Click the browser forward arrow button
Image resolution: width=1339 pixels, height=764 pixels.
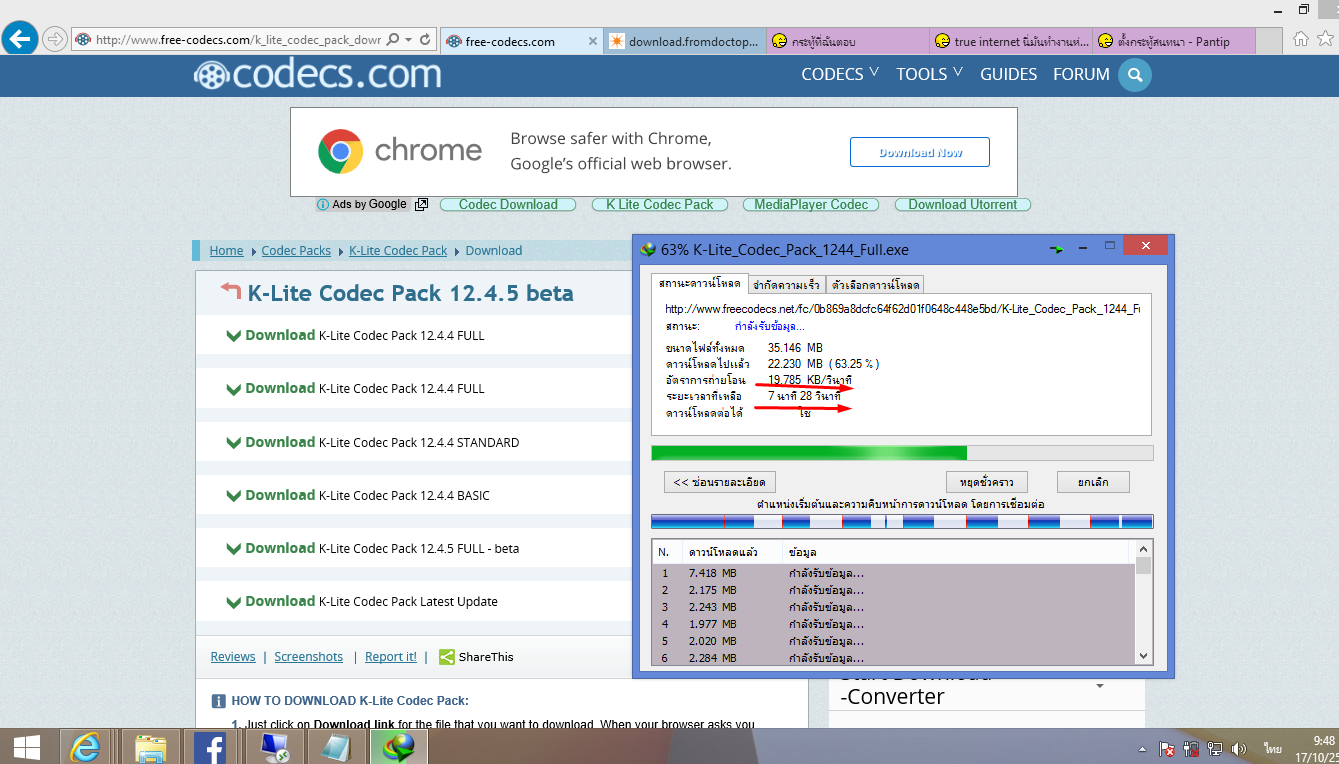coord(55,40)
